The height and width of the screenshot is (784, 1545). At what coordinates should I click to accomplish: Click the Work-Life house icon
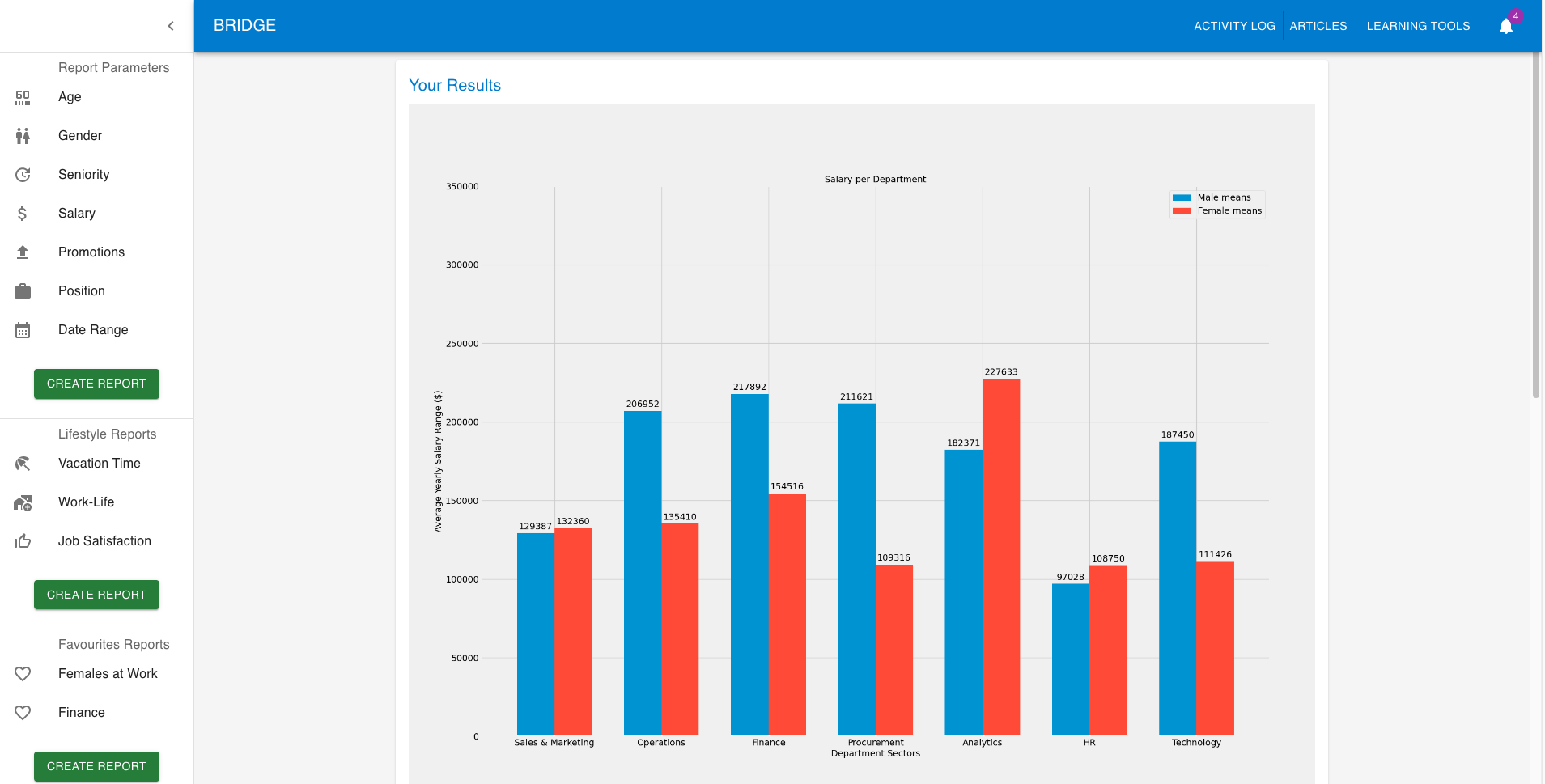(23, 502)
